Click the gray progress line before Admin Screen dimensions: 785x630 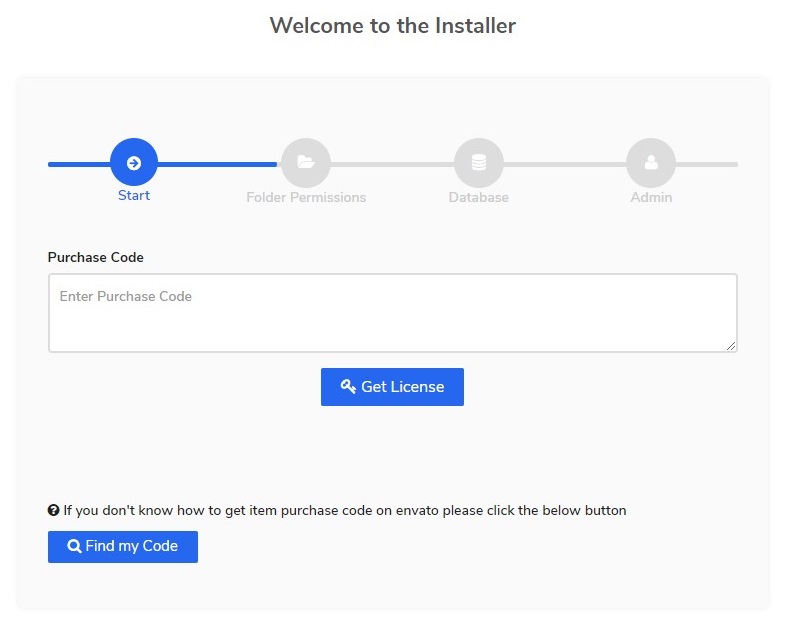pos(565,164)
